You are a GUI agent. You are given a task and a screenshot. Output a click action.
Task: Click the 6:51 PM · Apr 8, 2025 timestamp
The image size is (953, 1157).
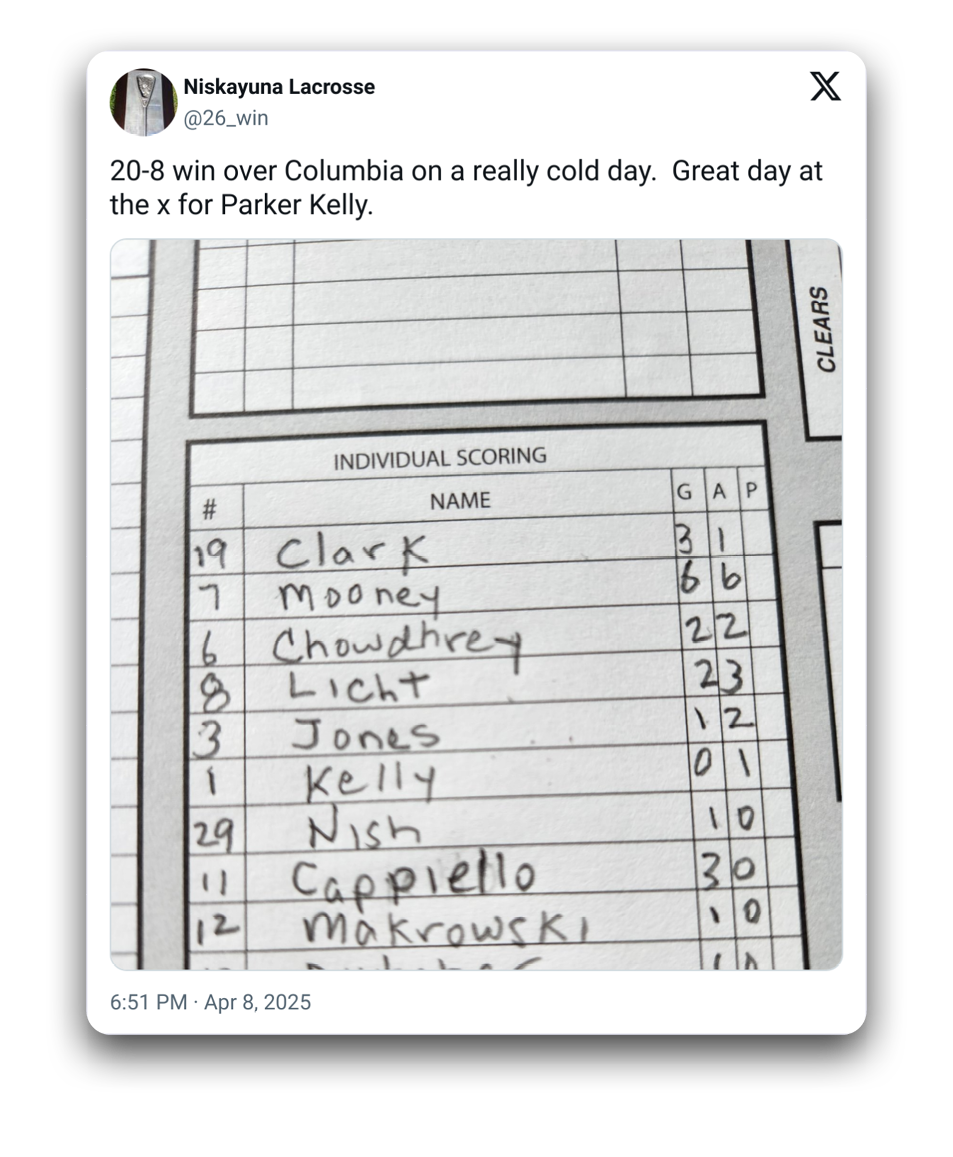tap(210, 1002)
